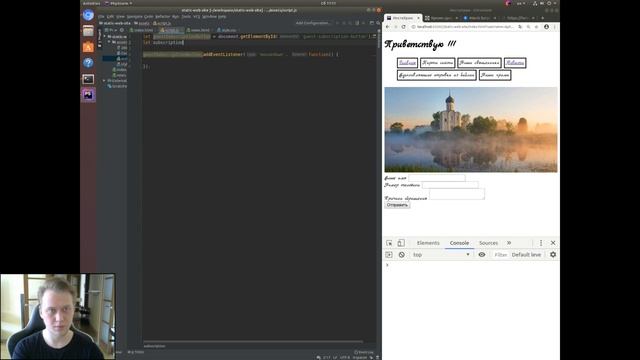Switch to the DevTools Sources tab
The height and width of the screenshot is (360, 640).
488,243
